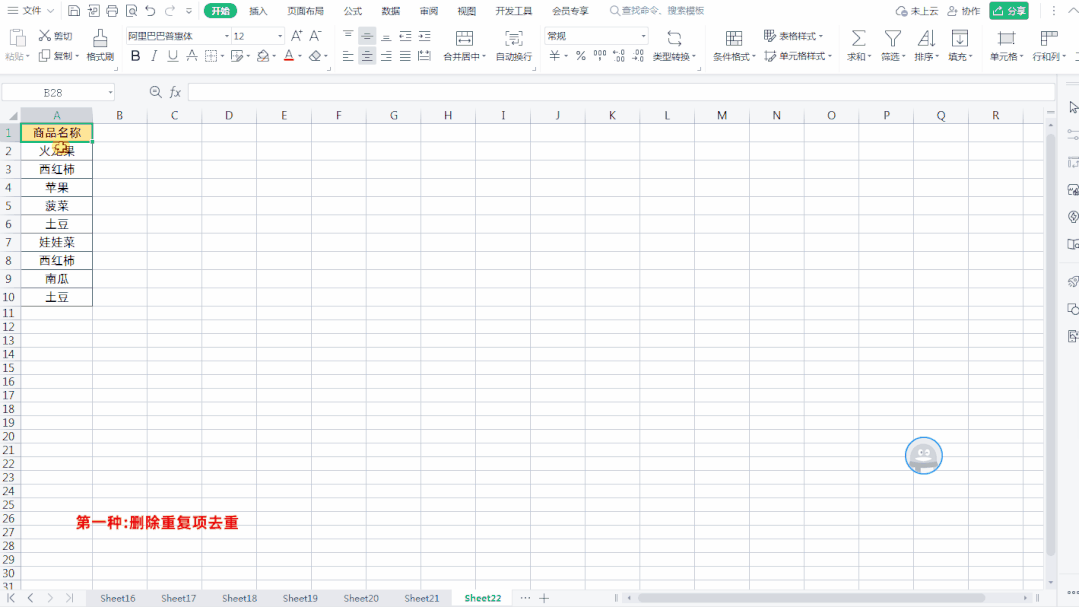This screenshot has height=607, width=1079.
Task: Click the Save icon in quick access toolbar
Action: [74, 10]
